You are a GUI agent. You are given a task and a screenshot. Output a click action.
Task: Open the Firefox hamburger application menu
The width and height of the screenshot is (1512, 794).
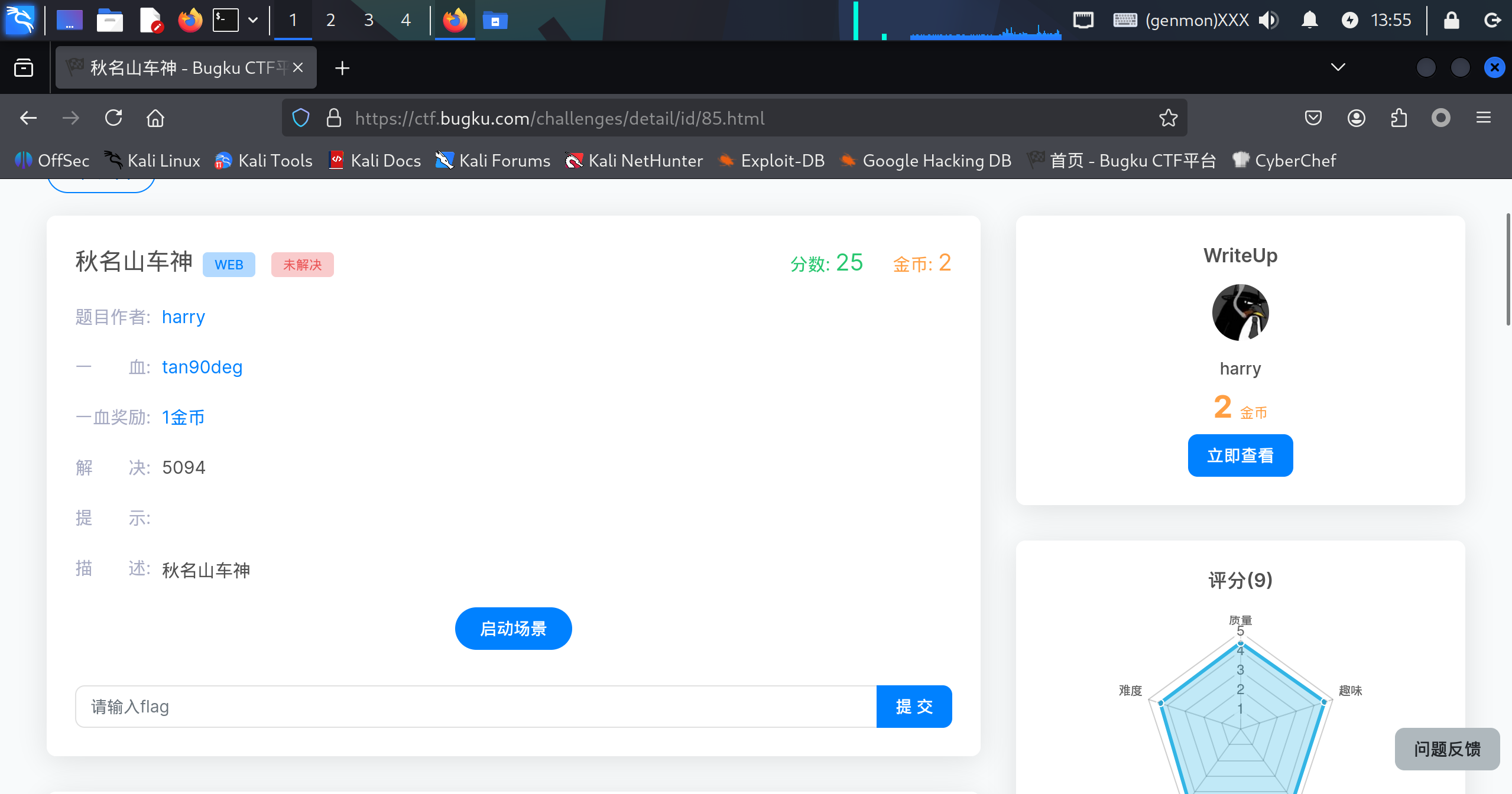tap(1483, 118)
